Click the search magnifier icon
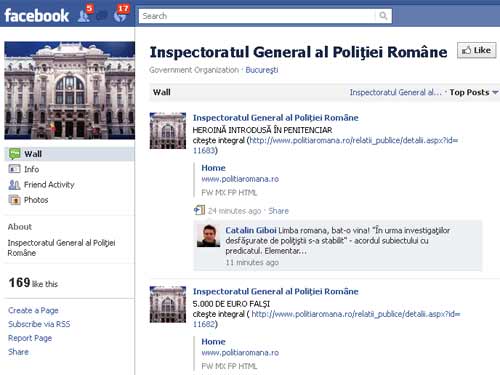 coord(383,16)
